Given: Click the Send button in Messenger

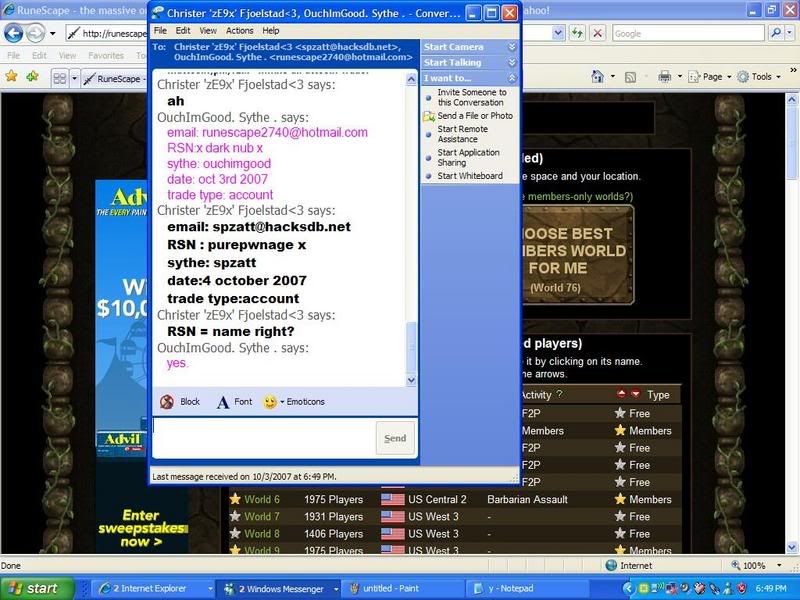Looking at the screenshot, I should (395, 438).
